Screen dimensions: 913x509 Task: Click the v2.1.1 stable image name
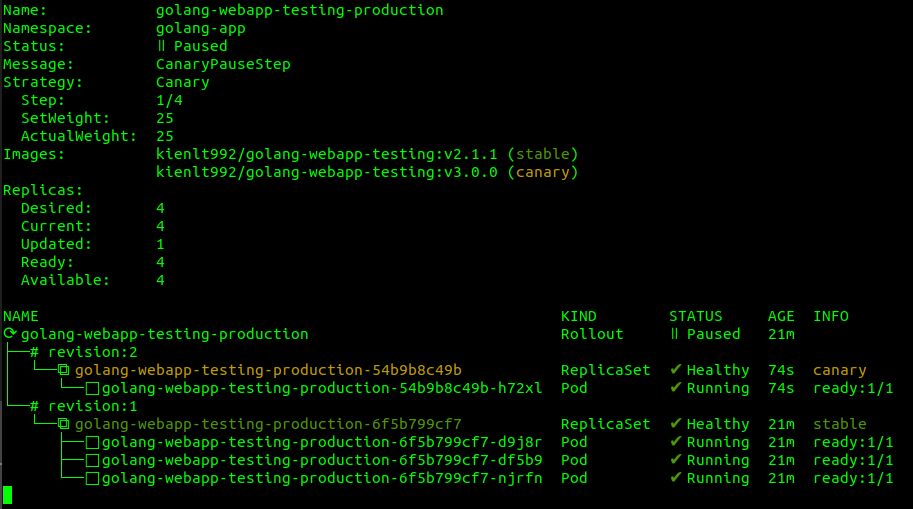[326, 154]
